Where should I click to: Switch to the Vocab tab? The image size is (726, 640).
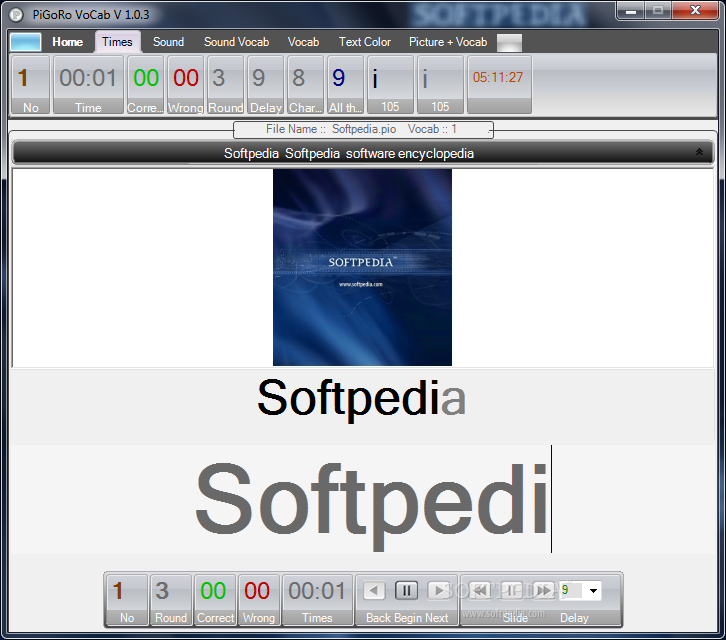tap(303, 42)
